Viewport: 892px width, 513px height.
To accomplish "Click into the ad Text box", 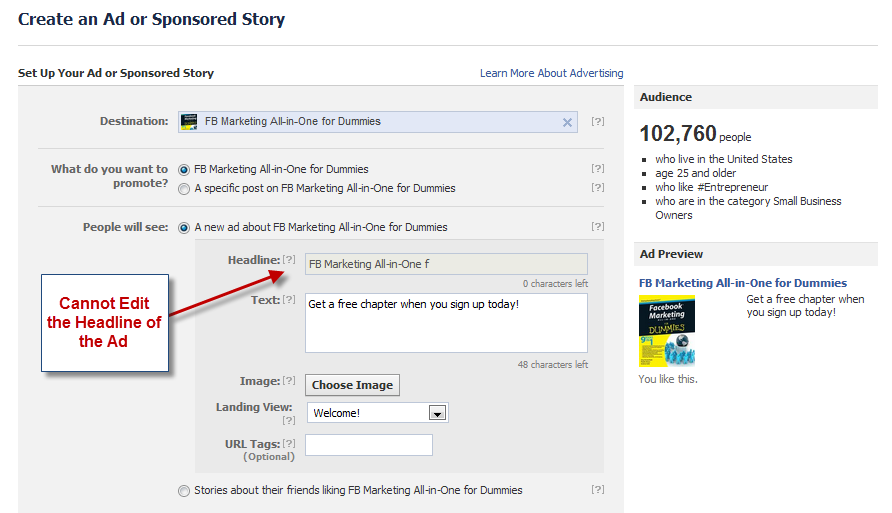I will (x=446, y=323).
